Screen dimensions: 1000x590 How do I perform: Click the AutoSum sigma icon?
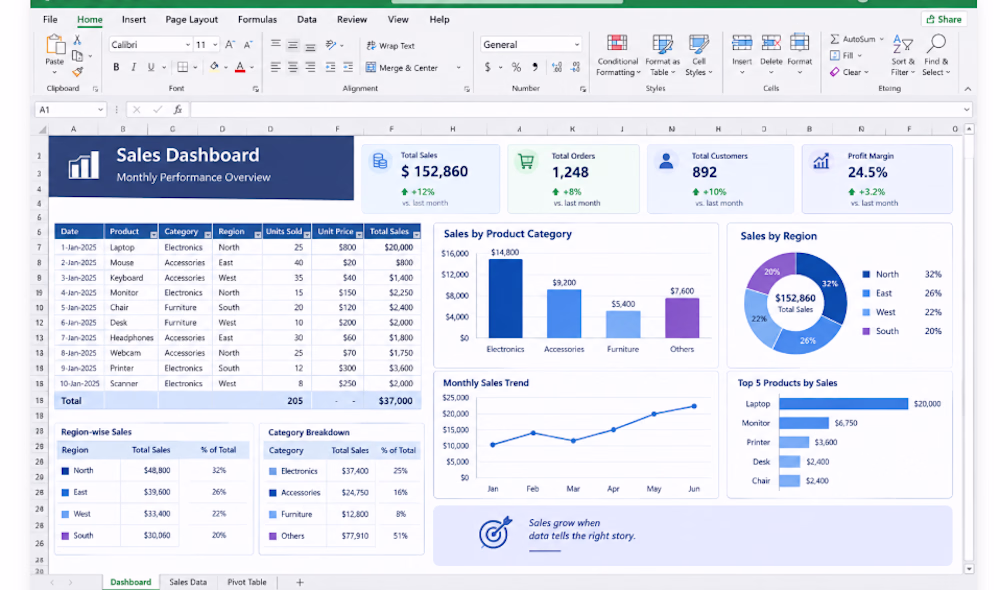click(835, 39)
